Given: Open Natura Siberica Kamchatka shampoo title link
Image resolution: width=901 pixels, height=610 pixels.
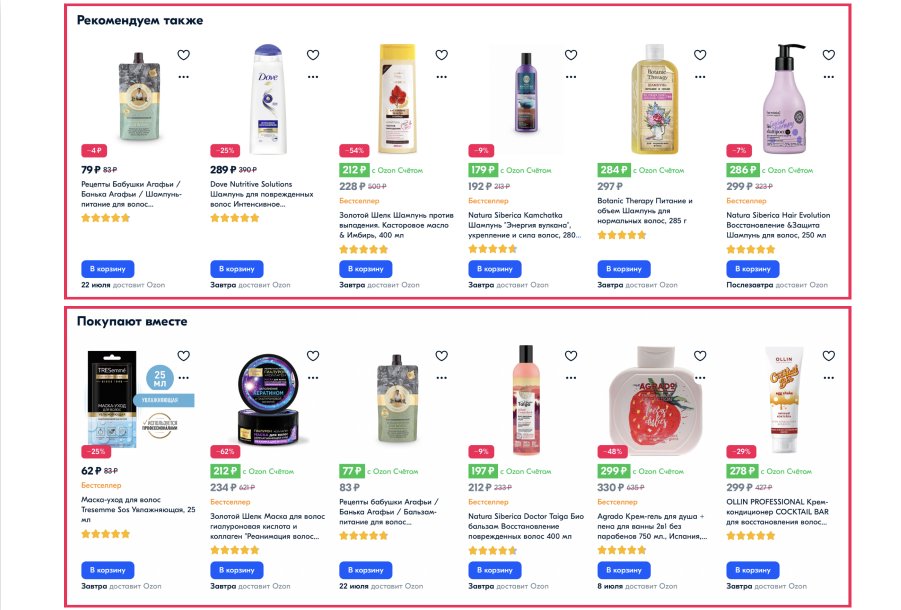Looking at the screenshot, I should (524, 225).
